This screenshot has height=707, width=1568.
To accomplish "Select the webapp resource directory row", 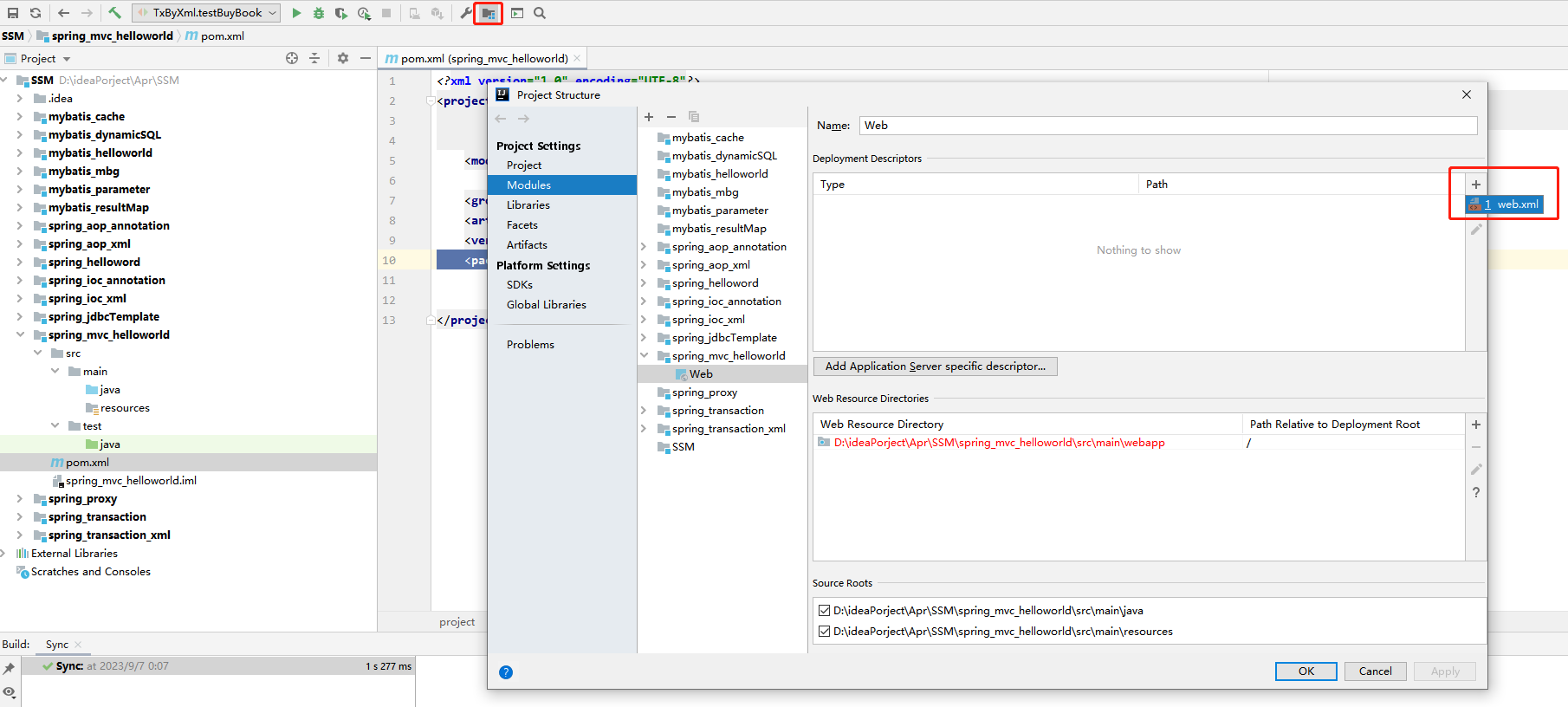I will pyautogui.click(x=1138, y=443).
